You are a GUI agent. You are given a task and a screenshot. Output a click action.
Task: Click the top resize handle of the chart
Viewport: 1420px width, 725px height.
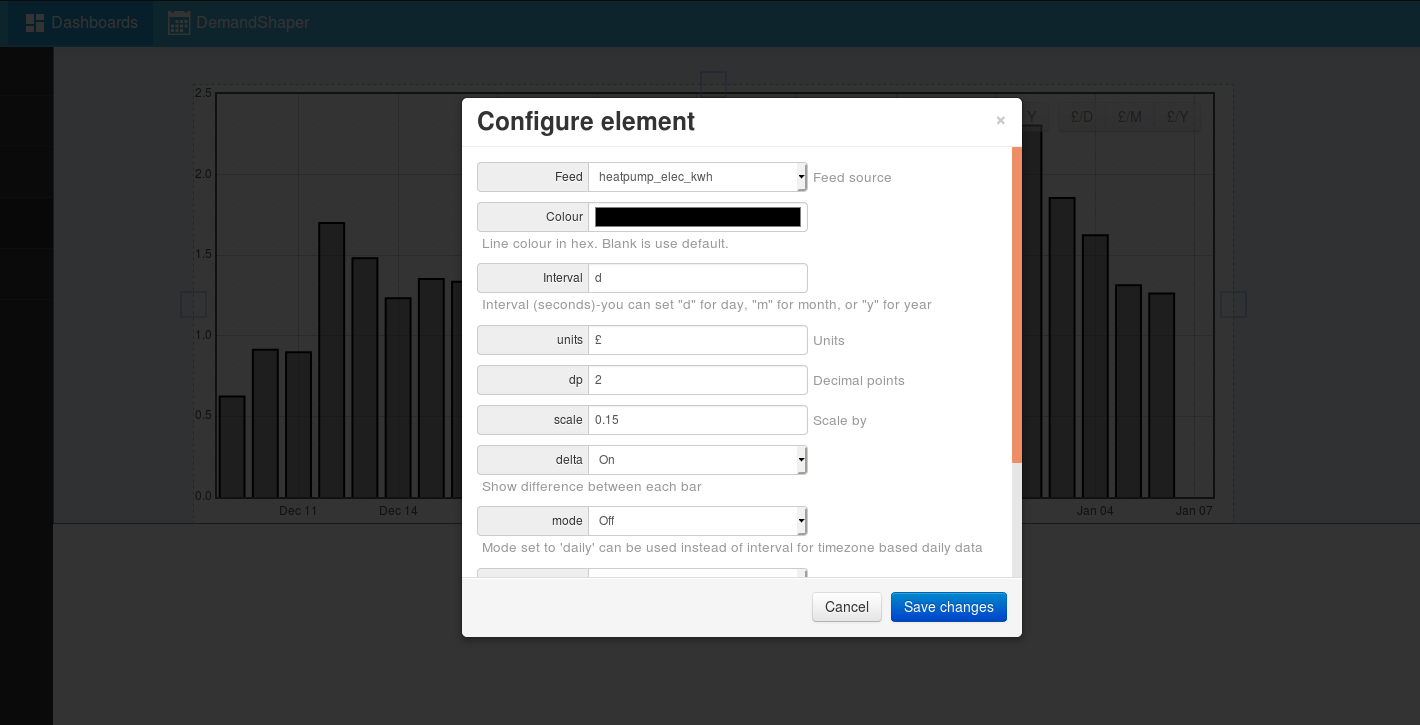[x=713, y=83]
